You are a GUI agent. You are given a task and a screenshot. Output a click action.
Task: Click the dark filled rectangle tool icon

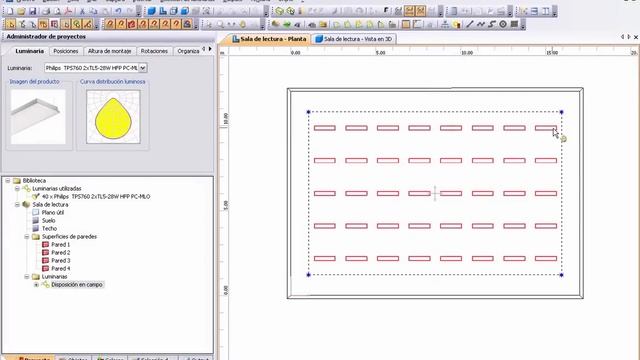[x=514, y=24]
